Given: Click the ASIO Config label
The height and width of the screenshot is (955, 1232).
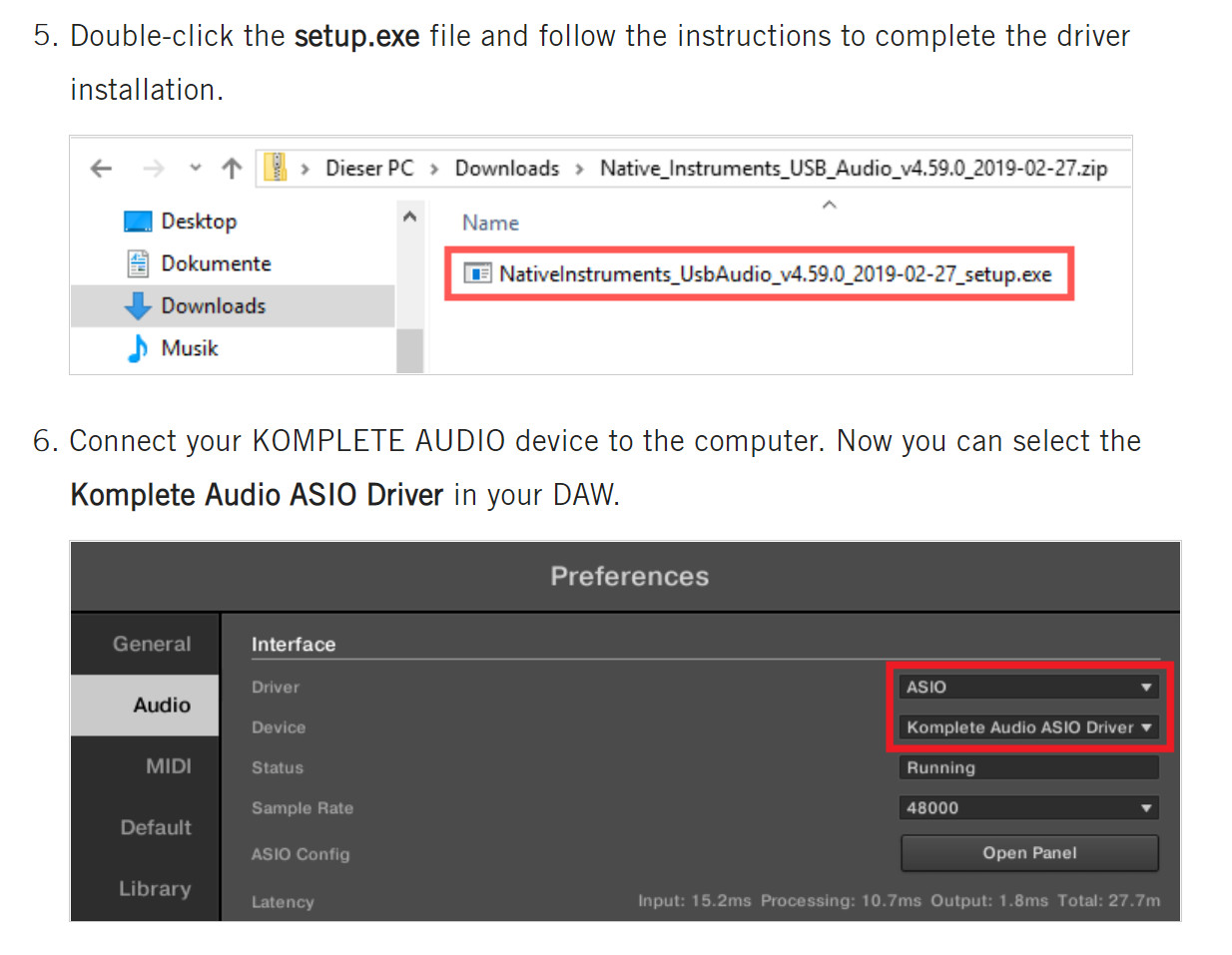Looking at the screenshot, I should pos(301,854).
